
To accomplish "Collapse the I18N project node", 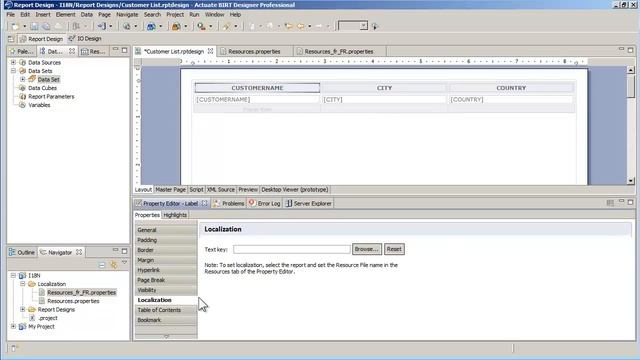I will click(13, 276).
